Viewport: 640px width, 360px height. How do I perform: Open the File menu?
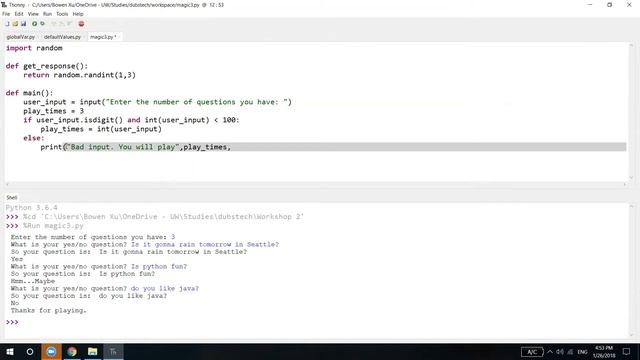coord(6,14)
